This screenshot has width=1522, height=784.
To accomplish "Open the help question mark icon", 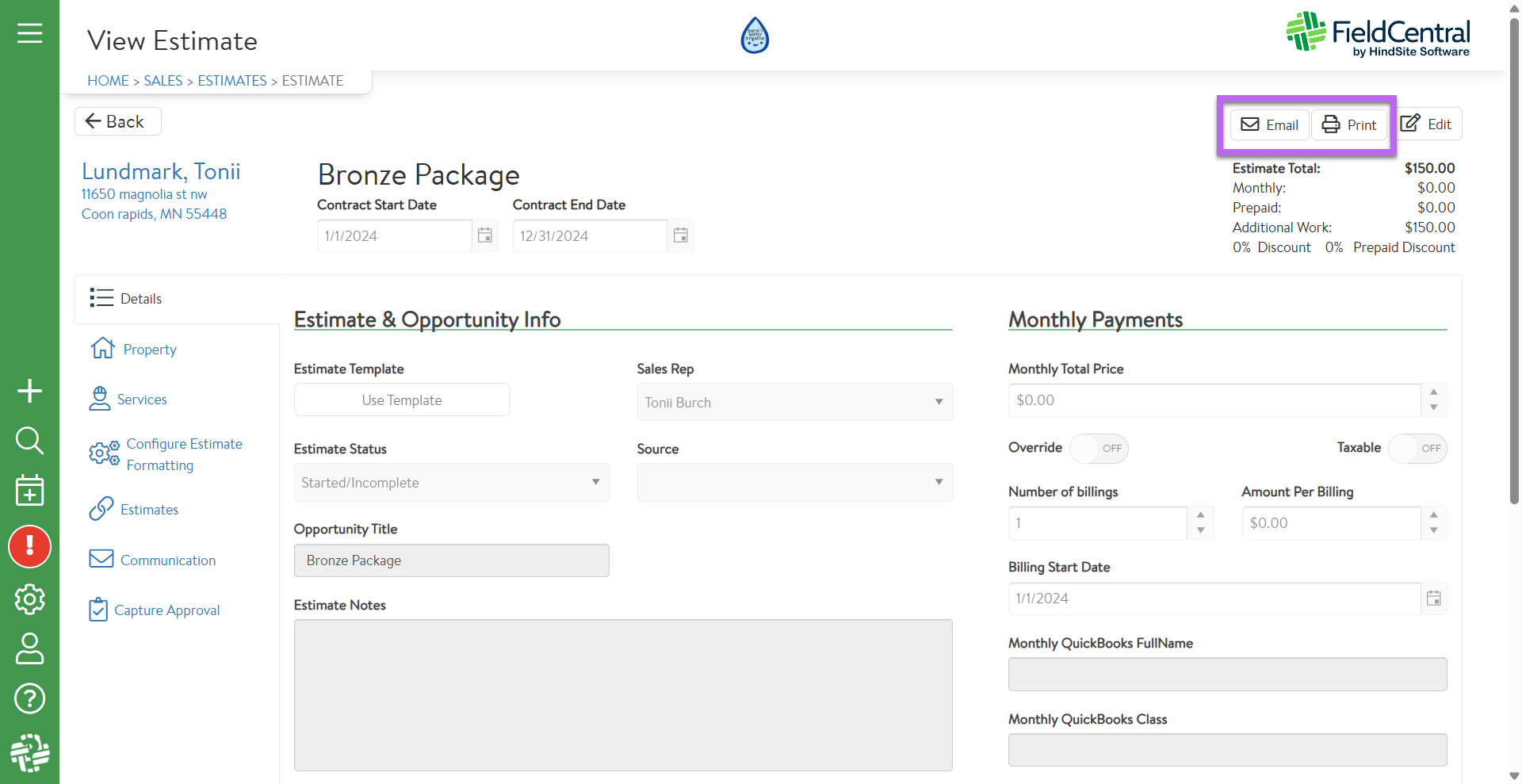I will 29,698.
